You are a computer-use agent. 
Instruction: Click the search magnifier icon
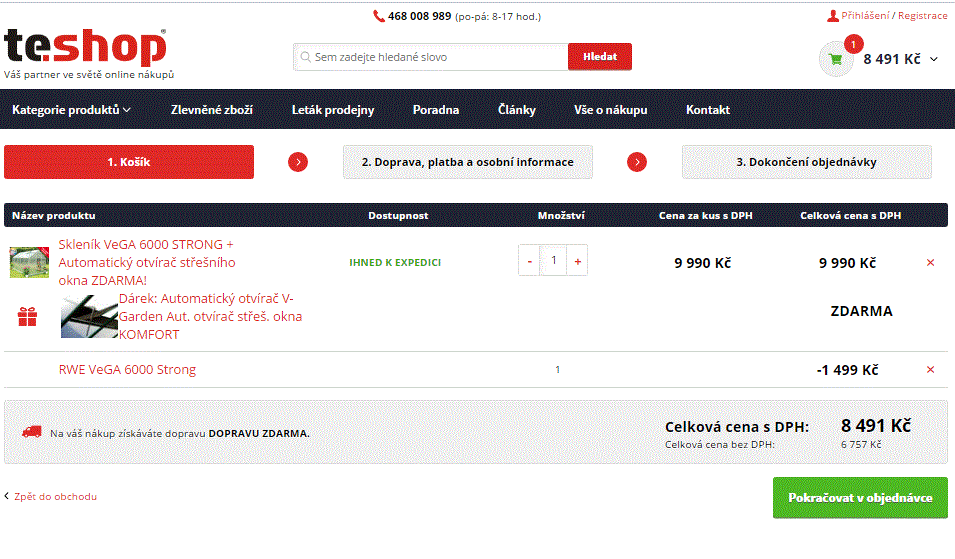pos(305,57)
